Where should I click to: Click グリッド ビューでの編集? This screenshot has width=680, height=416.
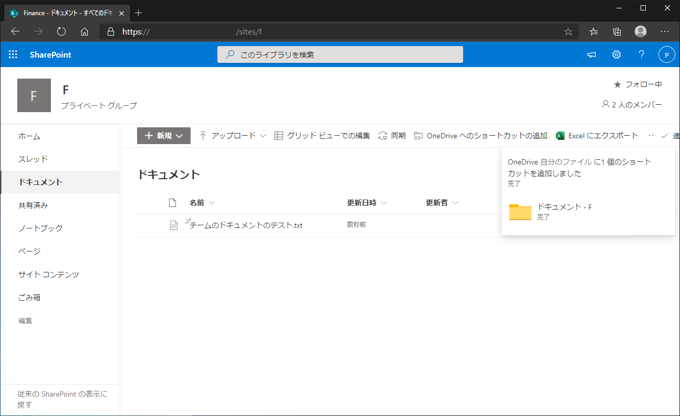(322, 136)
